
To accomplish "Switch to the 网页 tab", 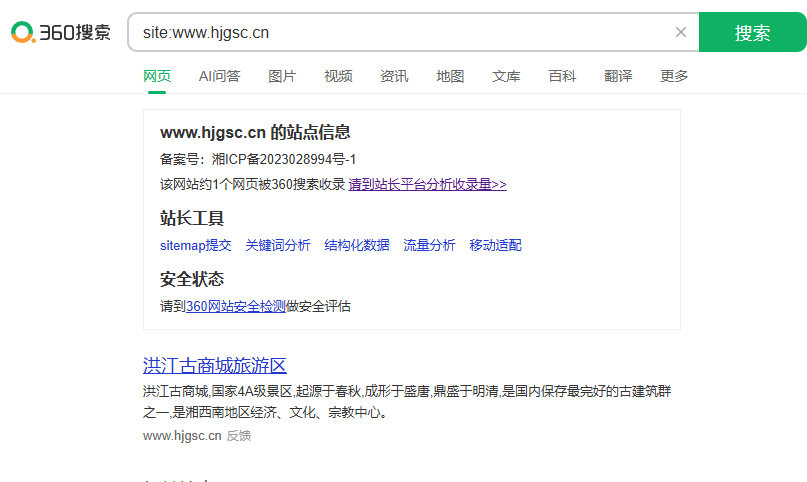I will (x=157, y=76).
